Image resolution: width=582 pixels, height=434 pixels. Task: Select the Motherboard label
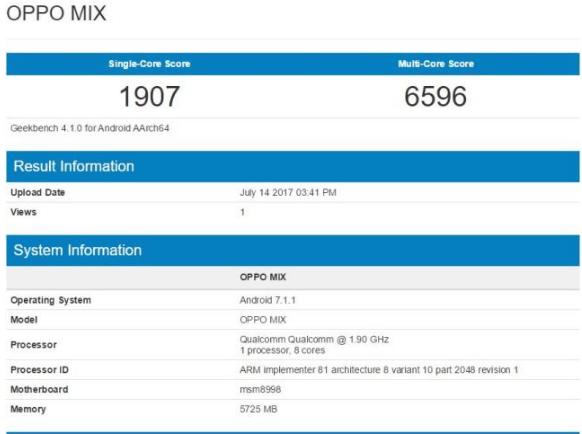[39, 389]
